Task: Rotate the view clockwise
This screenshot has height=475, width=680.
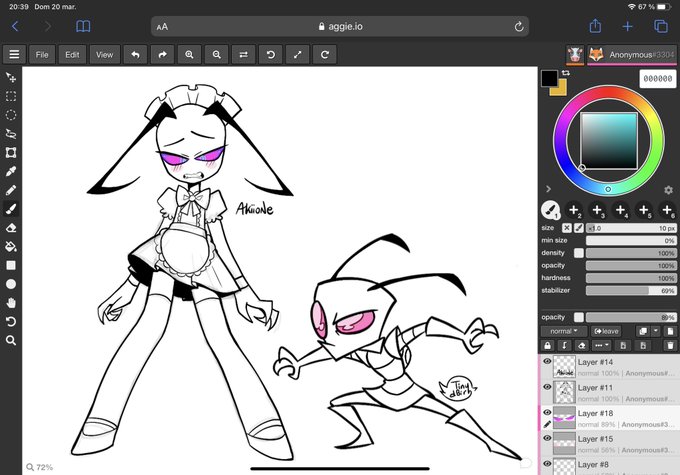Action: pyautogui.click(x=325, y=55)
